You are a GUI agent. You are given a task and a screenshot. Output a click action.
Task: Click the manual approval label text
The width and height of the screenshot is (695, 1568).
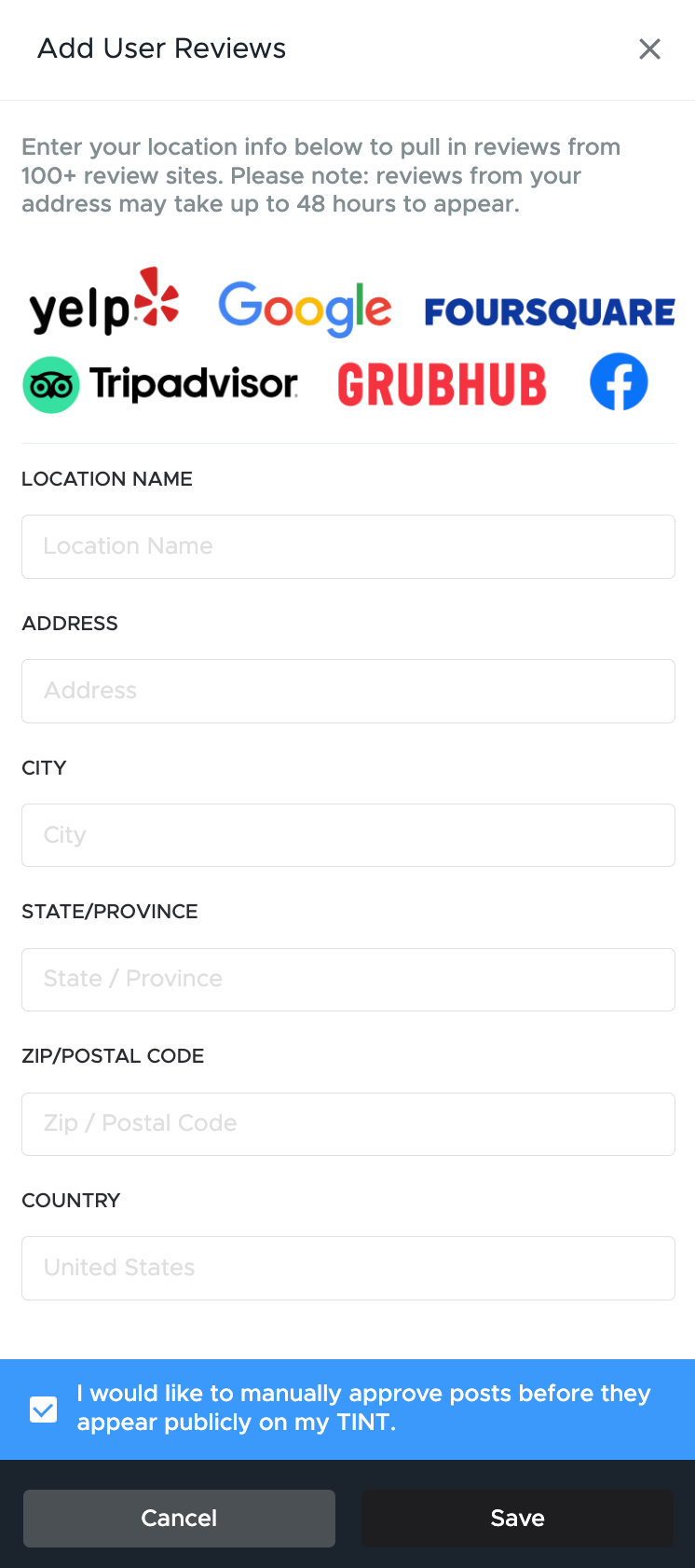363,1408
